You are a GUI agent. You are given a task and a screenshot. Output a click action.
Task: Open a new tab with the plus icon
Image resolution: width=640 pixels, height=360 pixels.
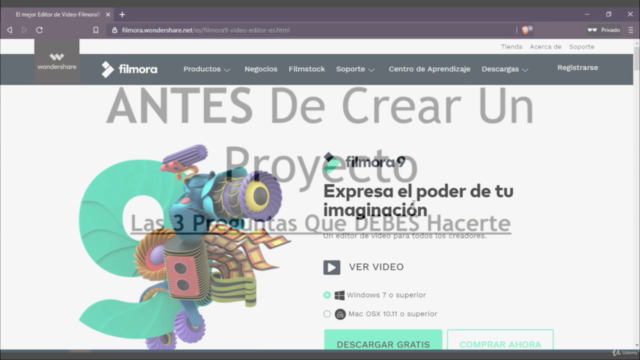tap(122, 15)
